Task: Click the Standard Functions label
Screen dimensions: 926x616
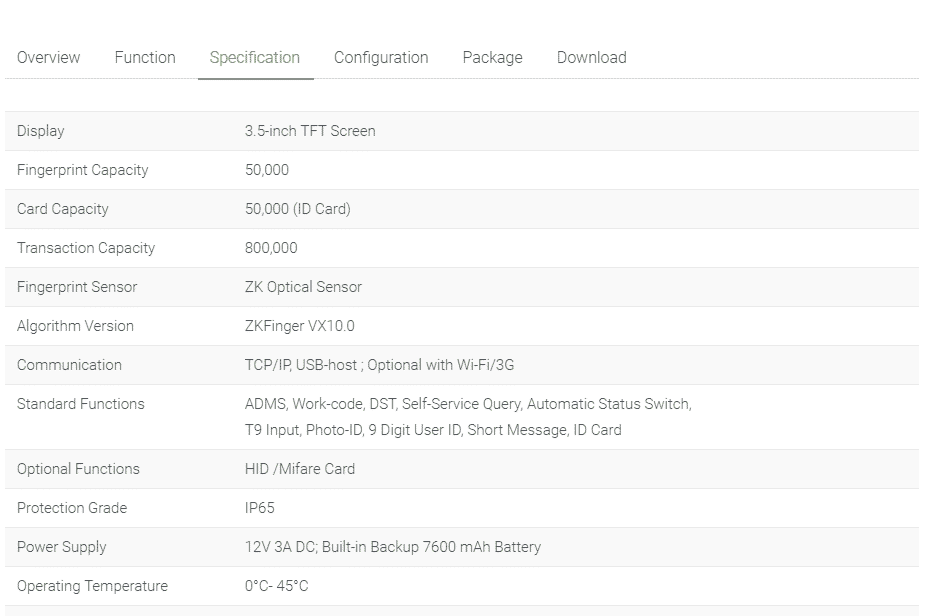Action: coord(81,404)
